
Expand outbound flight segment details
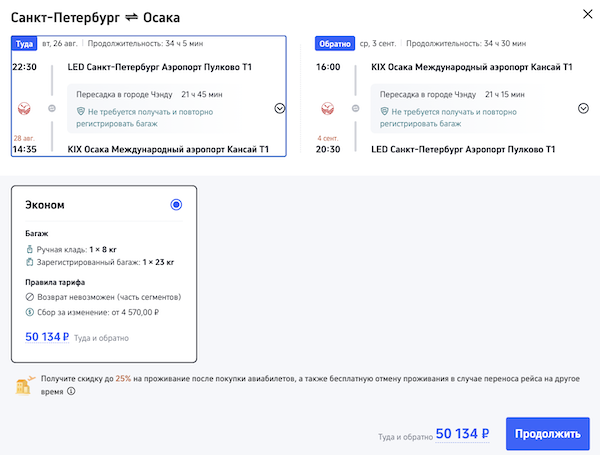[x=280, y=108]
